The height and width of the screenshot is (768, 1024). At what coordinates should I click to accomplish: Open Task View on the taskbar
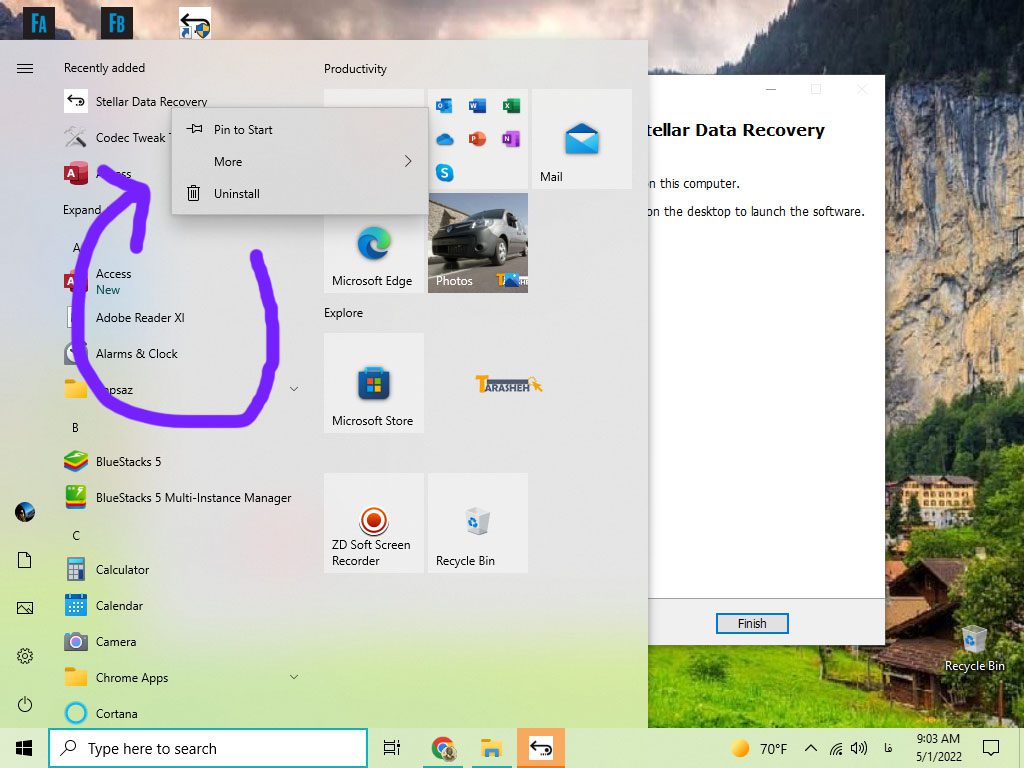[392, 748]
